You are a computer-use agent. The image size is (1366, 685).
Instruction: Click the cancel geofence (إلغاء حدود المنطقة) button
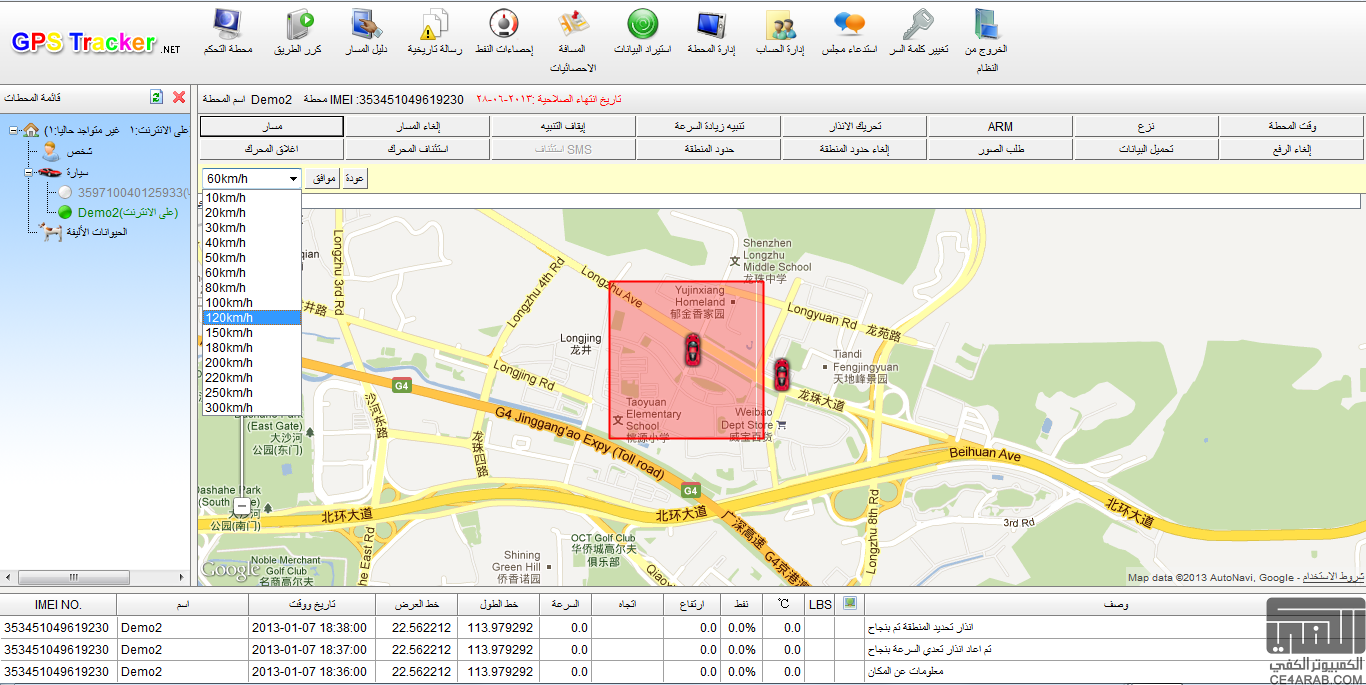click(854, 149)
